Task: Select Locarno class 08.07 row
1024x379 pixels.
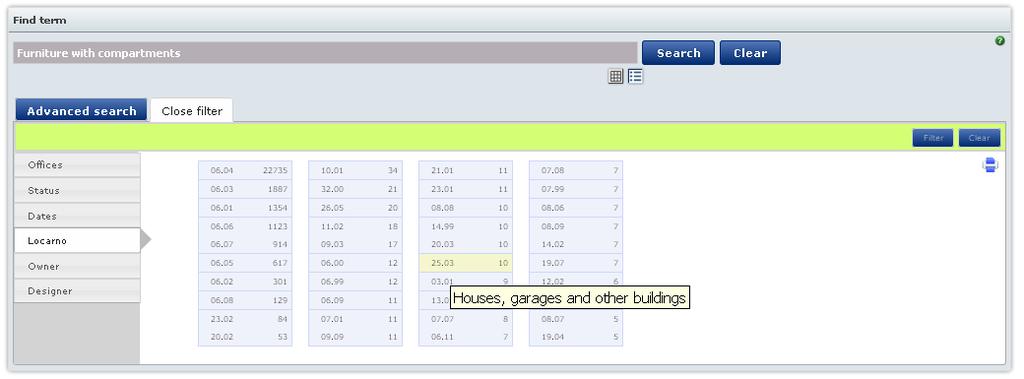Action: point(576,319)
